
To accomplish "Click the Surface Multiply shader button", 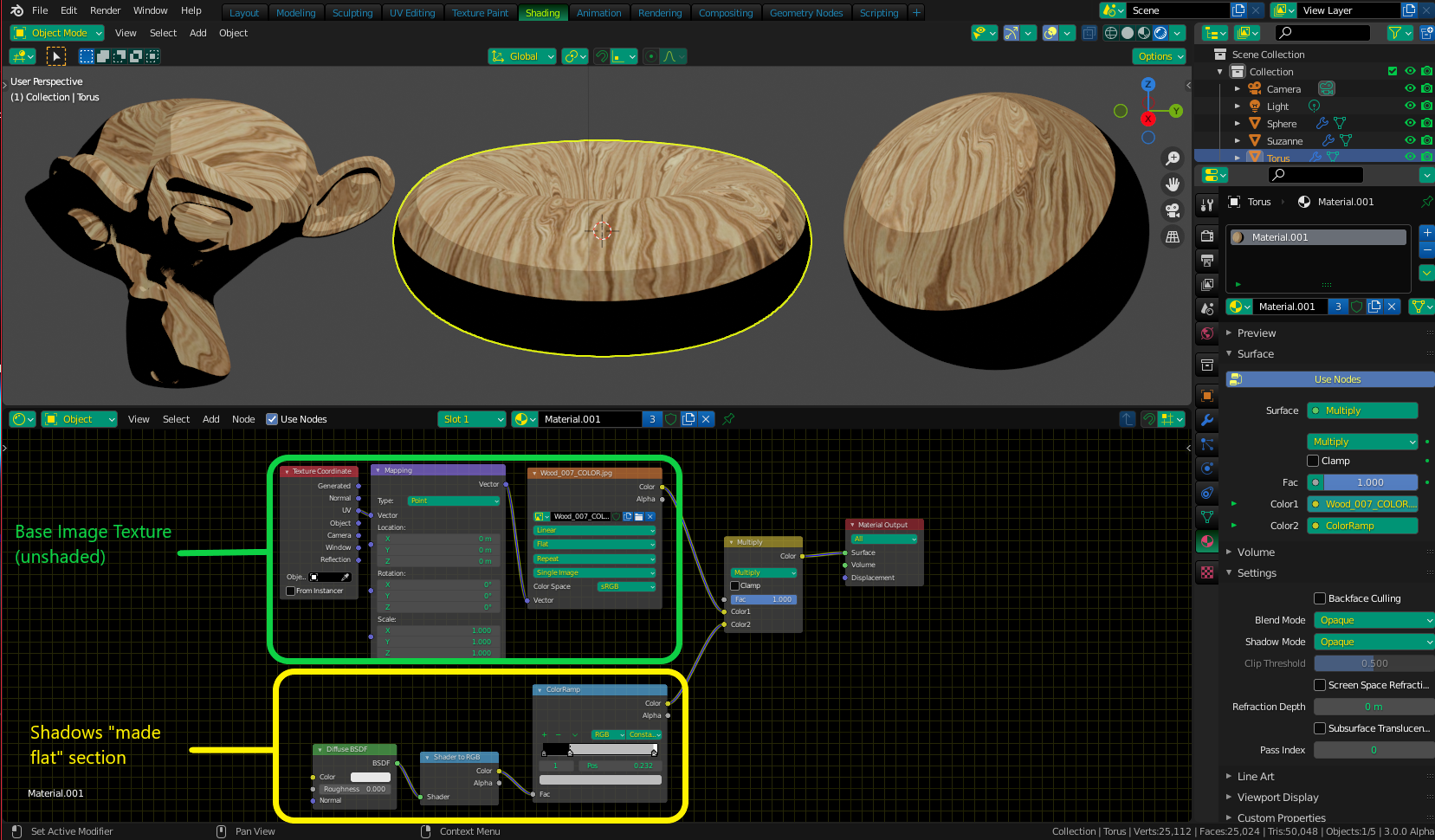I will pyautogui.click(x=1362, y=410).
